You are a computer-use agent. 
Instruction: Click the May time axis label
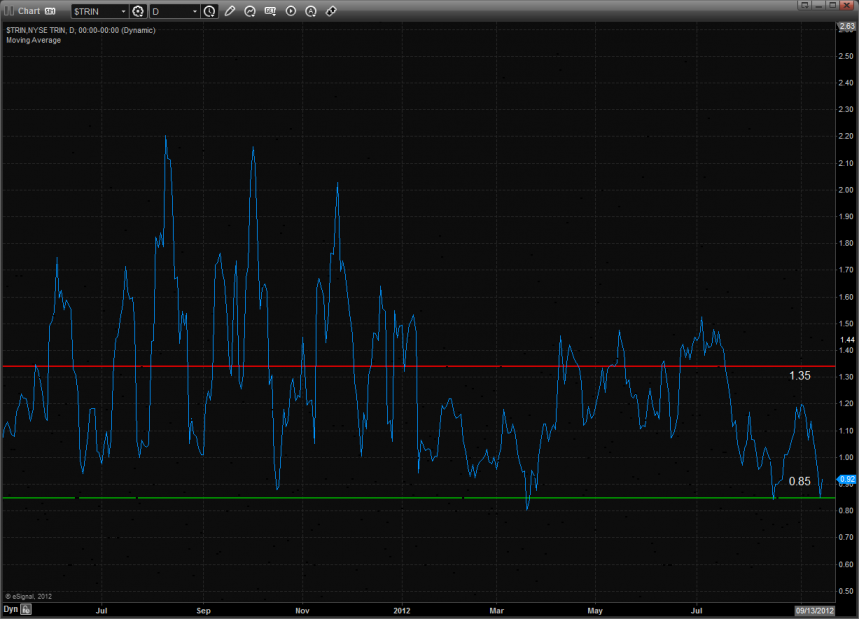click(x=595, y=610)
